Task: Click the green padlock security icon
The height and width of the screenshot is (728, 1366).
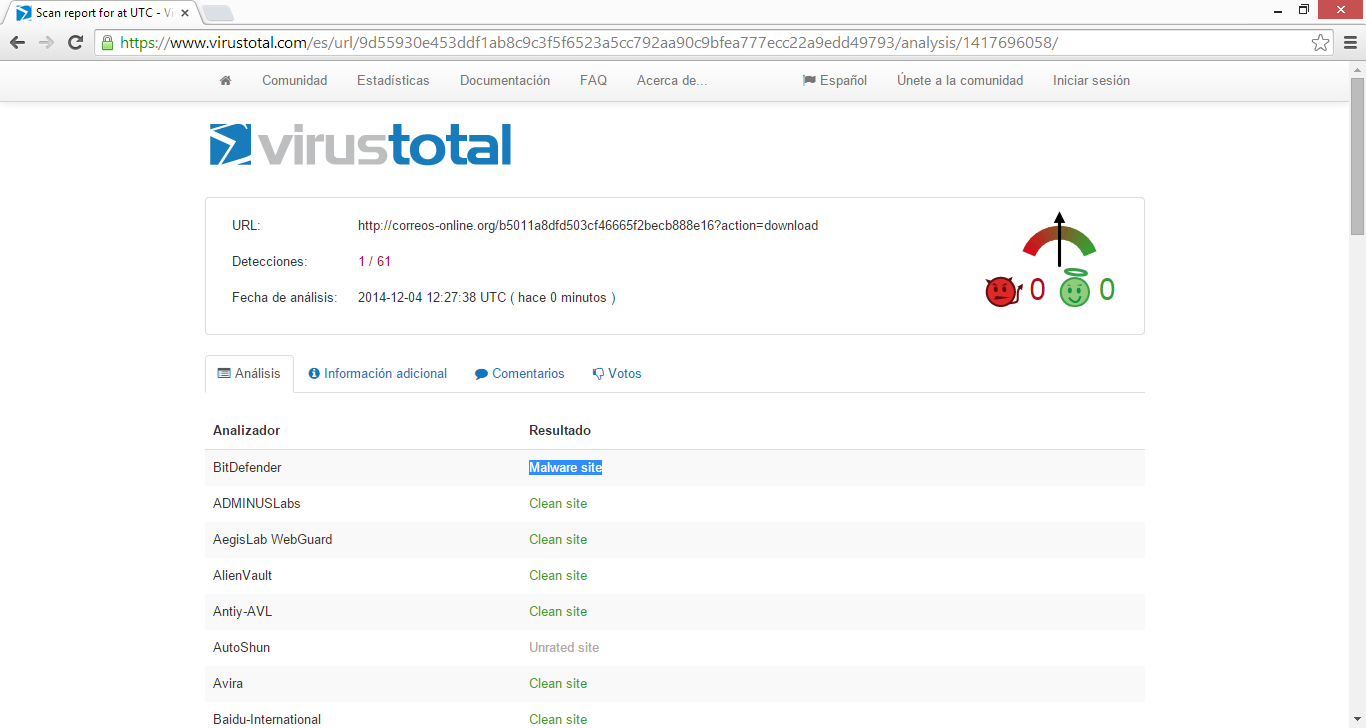Action: 107,42
